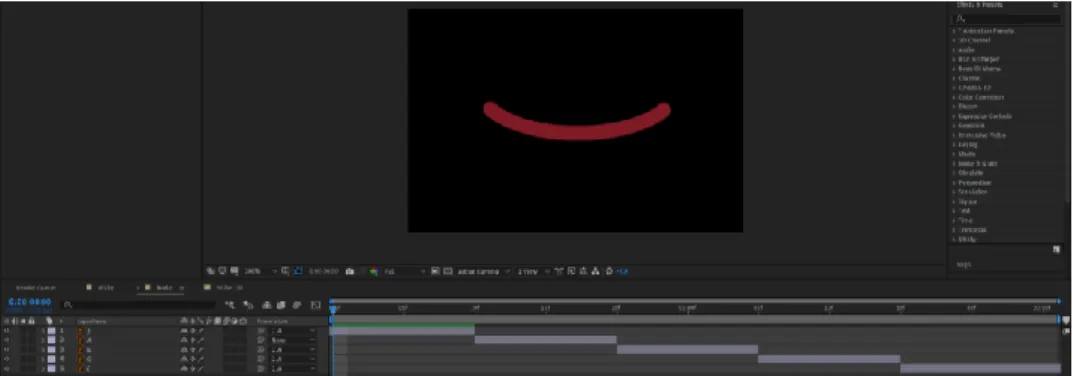Click the Utility effects category
This screenshot has height=376, width=1077.
point(968,239)
